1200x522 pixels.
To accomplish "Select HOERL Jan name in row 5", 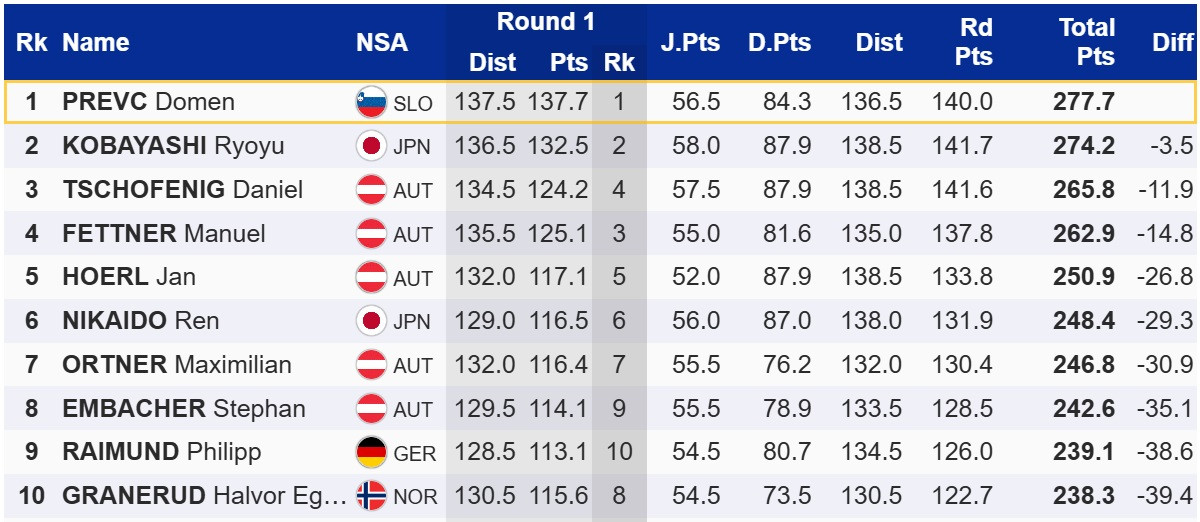I will coord(129,277).
